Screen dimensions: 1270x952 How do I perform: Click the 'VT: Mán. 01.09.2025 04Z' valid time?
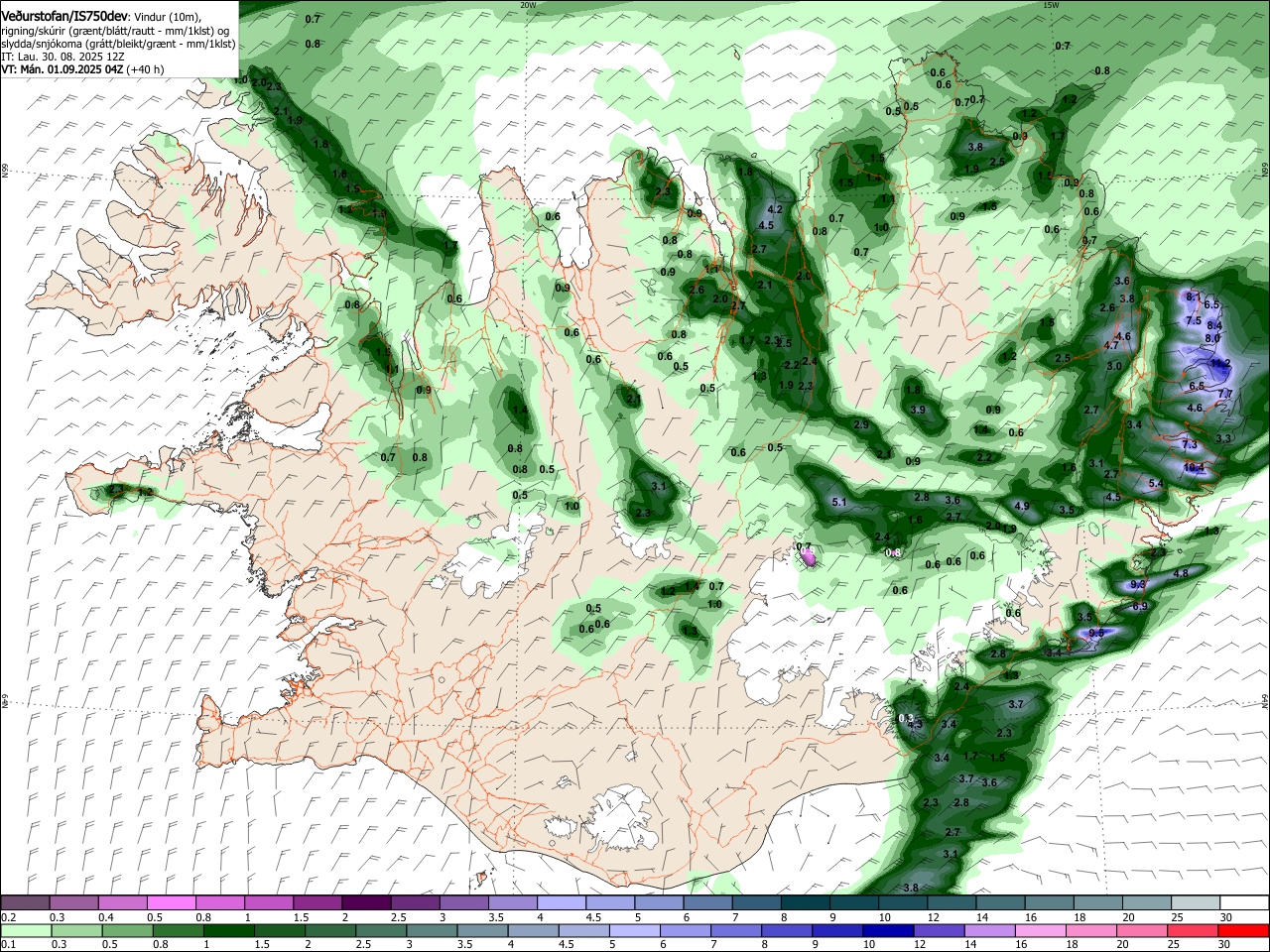click(63, 70)
